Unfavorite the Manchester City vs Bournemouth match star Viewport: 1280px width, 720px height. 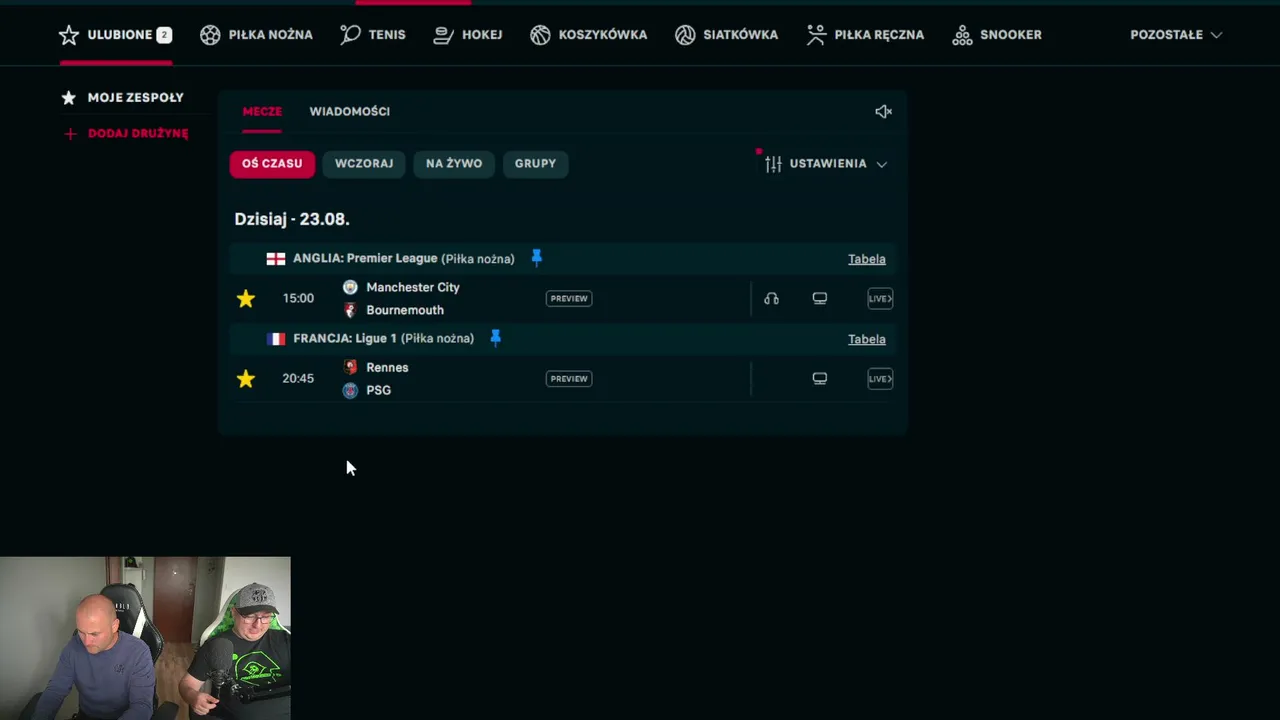coord(246,298)
